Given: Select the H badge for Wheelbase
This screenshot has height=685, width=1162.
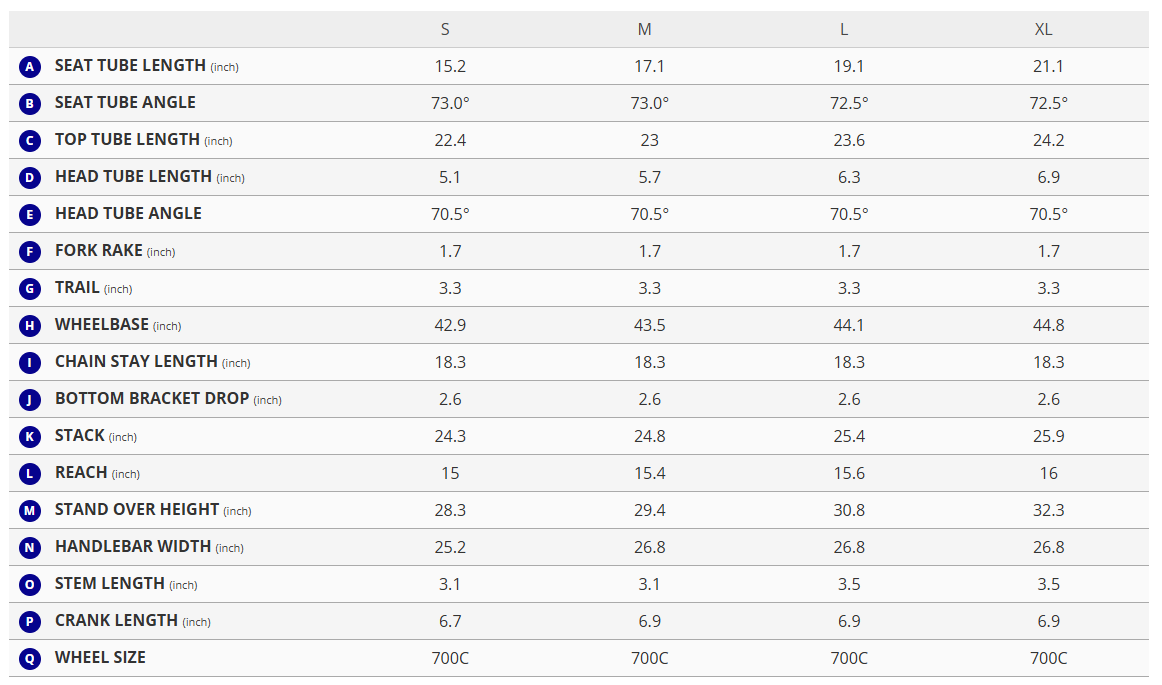Looking at the screenshot, I should click(x=30, y=326).
